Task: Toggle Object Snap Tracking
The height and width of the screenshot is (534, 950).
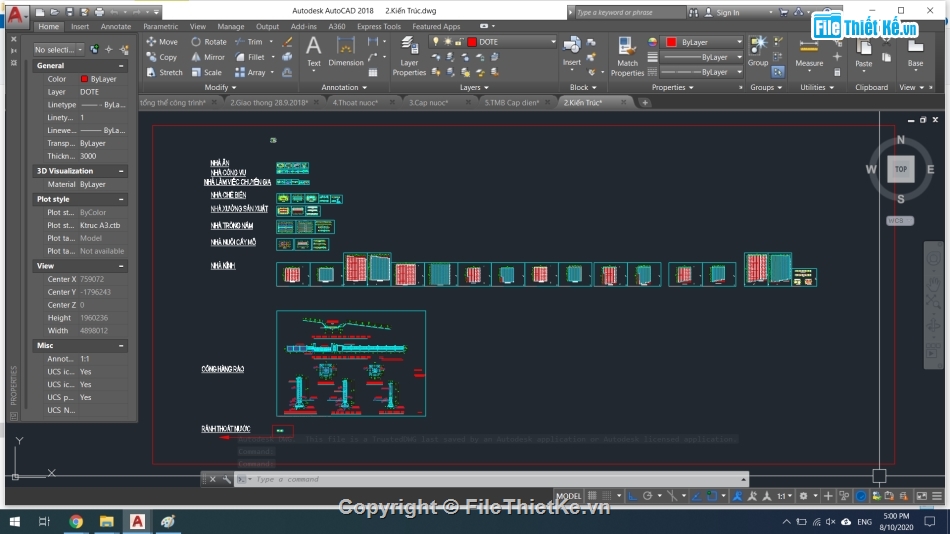Action: click(x=696, y=496)
